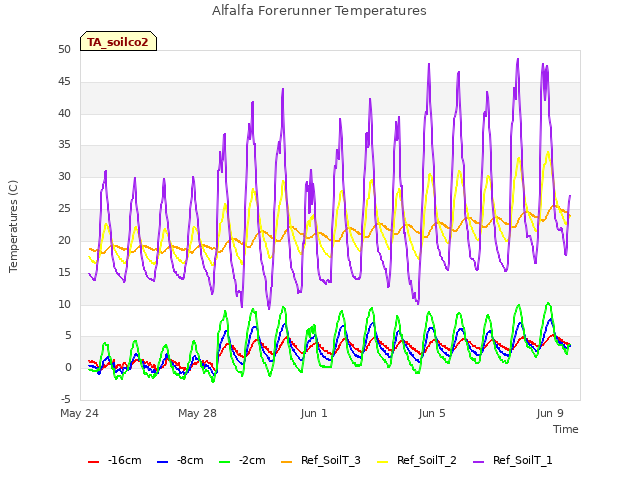Click the 15 y-axis tick label
The width and height of the screenshot is (640, 480).
(x=64, y=272)
